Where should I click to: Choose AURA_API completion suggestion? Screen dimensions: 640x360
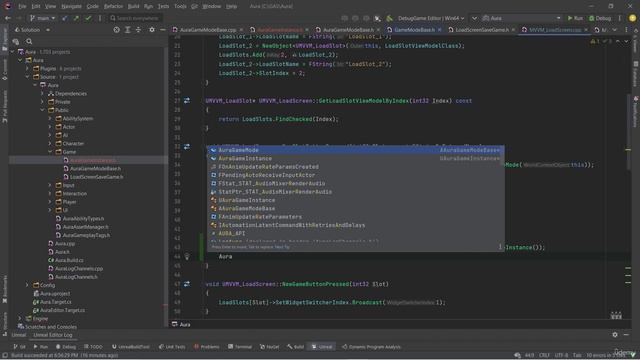(x=355, y=233)
